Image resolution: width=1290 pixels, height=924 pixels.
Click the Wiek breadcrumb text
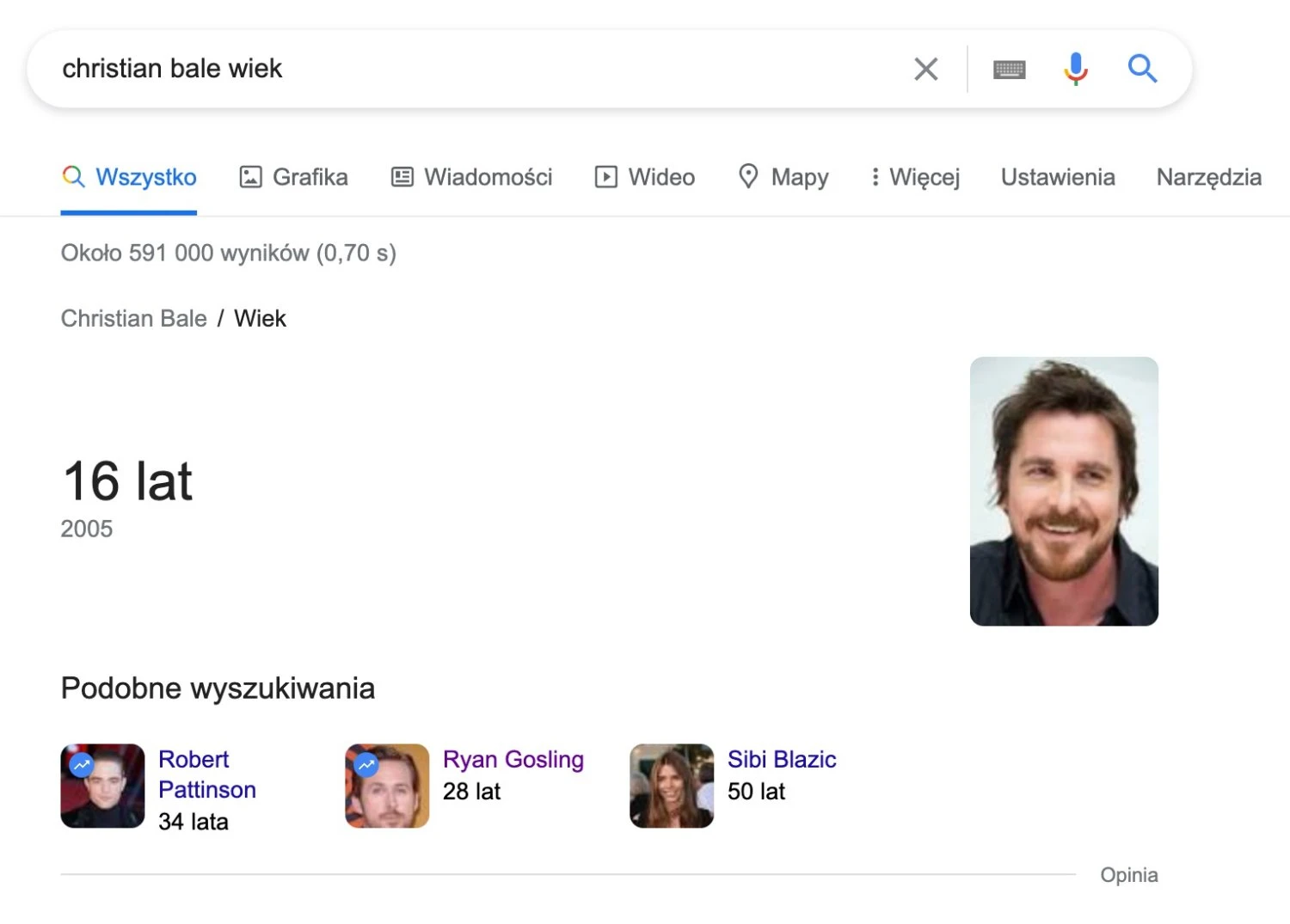[260, 318]
